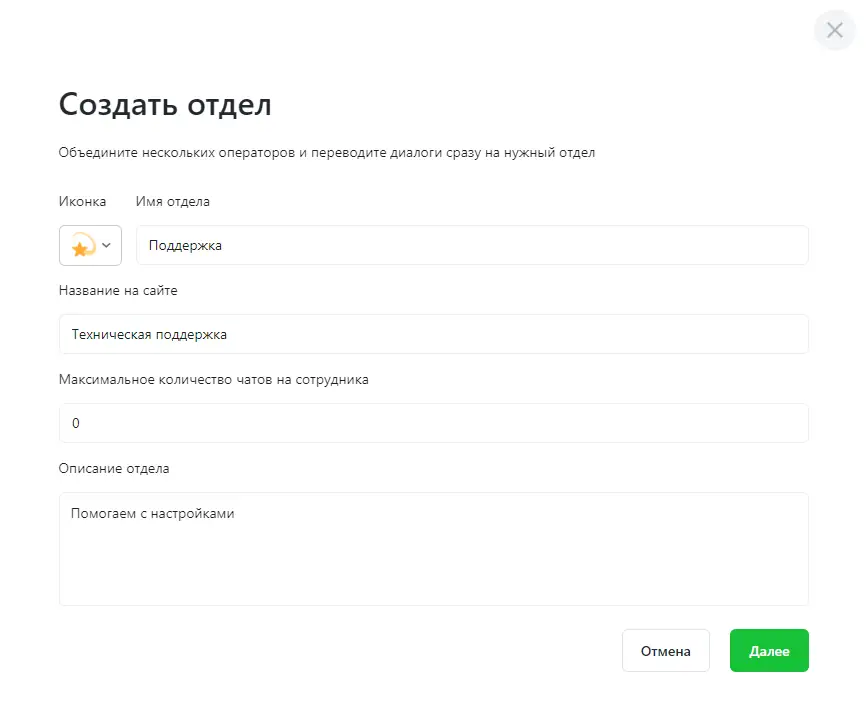Click the Иконка label
The height and width of the screenshot is (717, 866).
[x=82, y=201]
